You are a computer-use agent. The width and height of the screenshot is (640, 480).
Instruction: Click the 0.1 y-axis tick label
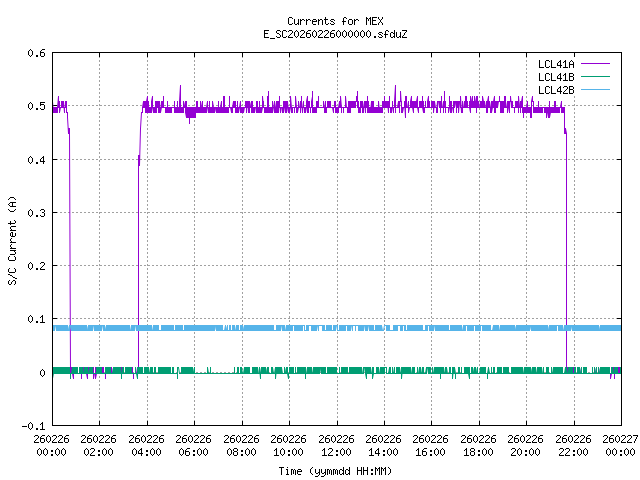click(x=36, y=320)
